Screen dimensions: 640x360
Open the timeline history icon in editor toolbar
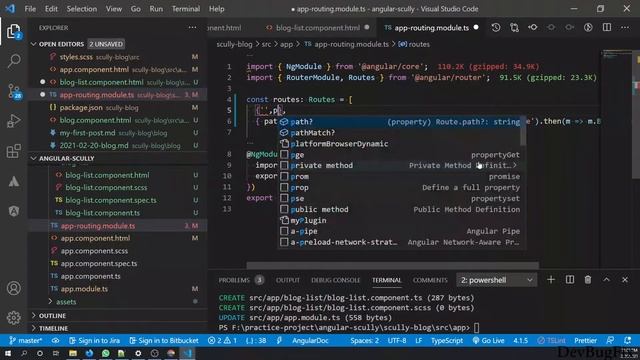point(496,27)
